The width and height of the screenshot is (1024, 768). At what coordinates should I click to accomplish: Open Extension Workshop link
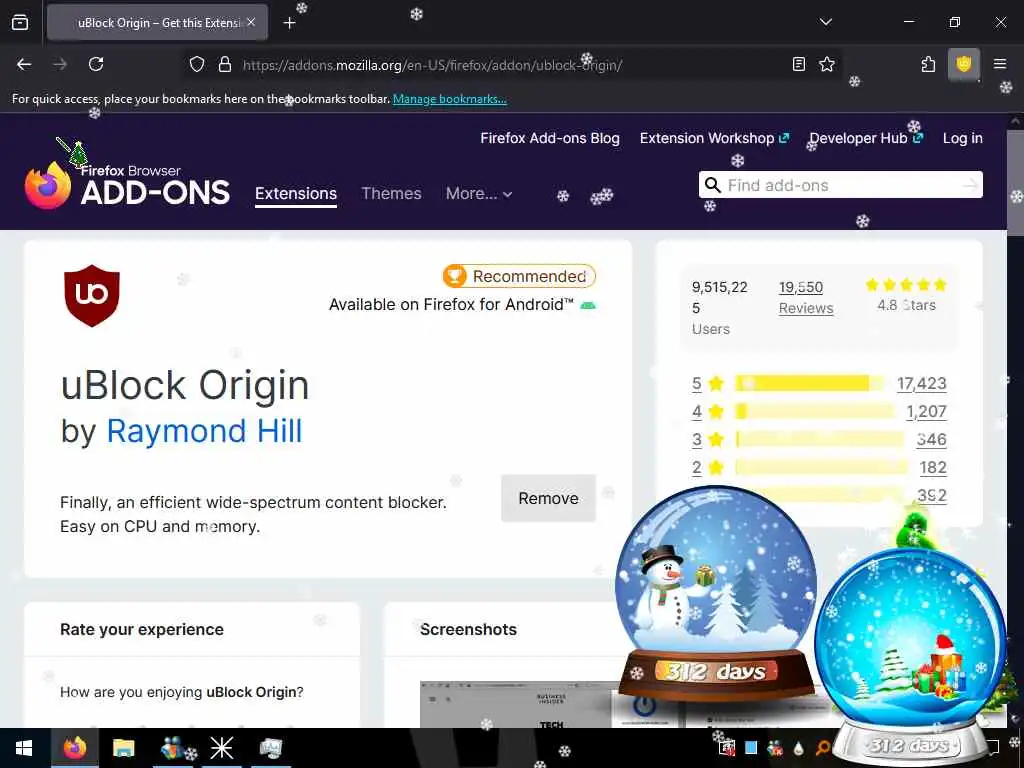click(x=714, y=138)
